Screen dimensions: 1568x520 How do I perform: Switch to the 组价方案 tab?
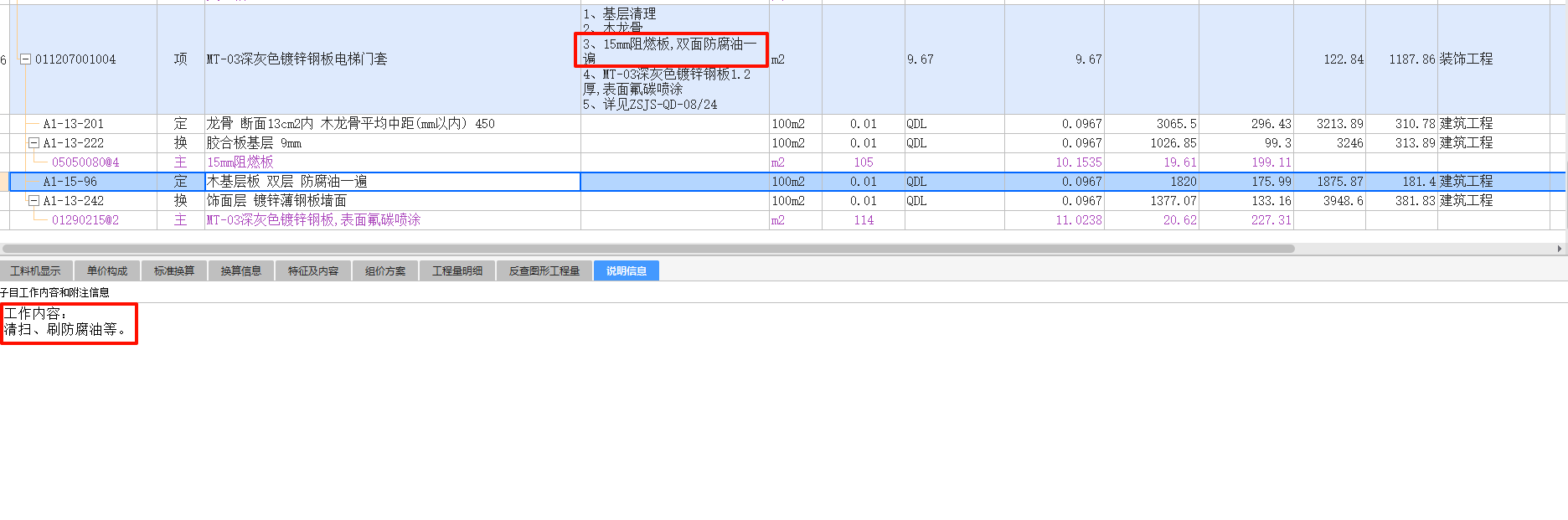[385, 271]
